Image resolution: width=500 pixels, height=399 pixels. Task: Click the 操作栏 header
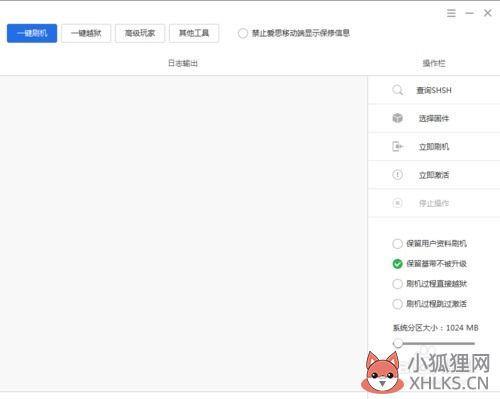pyautogui.click(x=434, y=63)
